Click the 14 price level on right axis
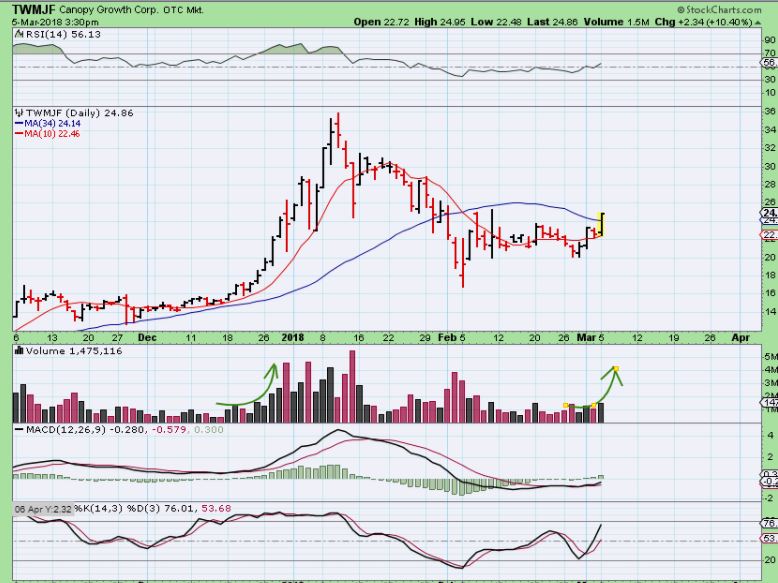 770,312
